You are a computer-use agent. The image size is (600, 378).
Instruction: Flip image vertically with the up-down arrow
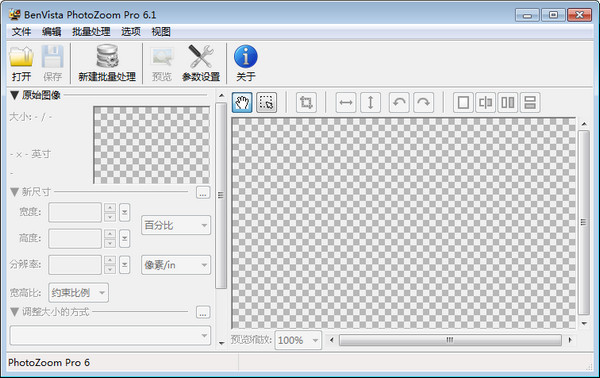click(x=370, y=103)
